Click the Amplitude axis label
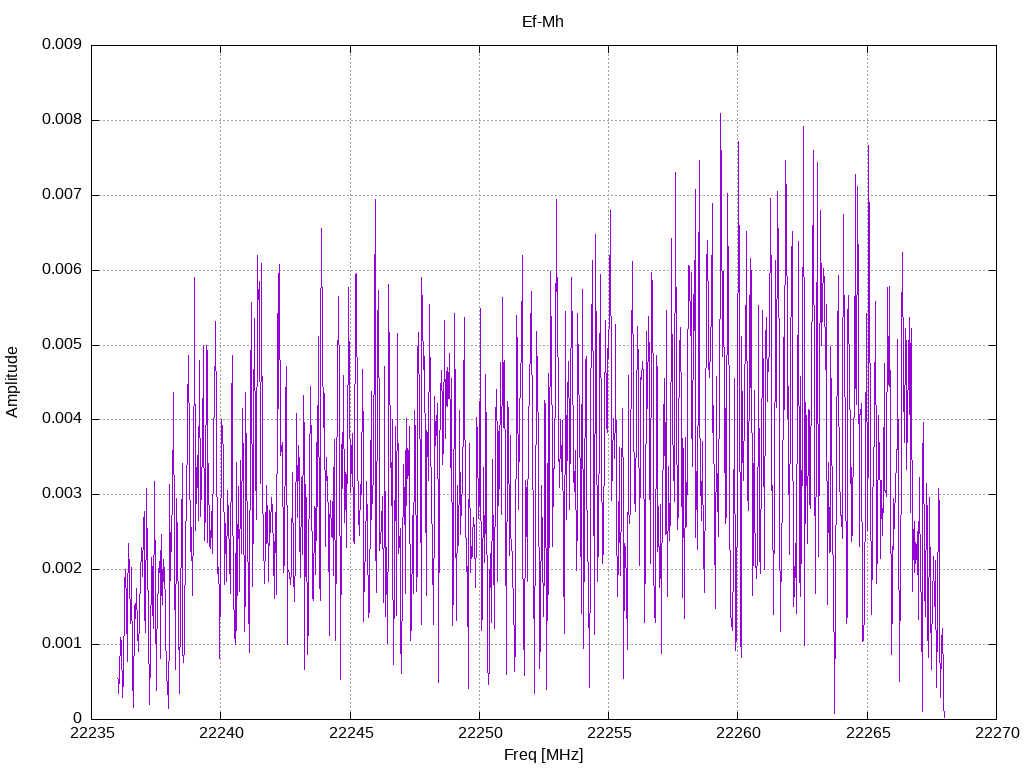 pos(12,382)
